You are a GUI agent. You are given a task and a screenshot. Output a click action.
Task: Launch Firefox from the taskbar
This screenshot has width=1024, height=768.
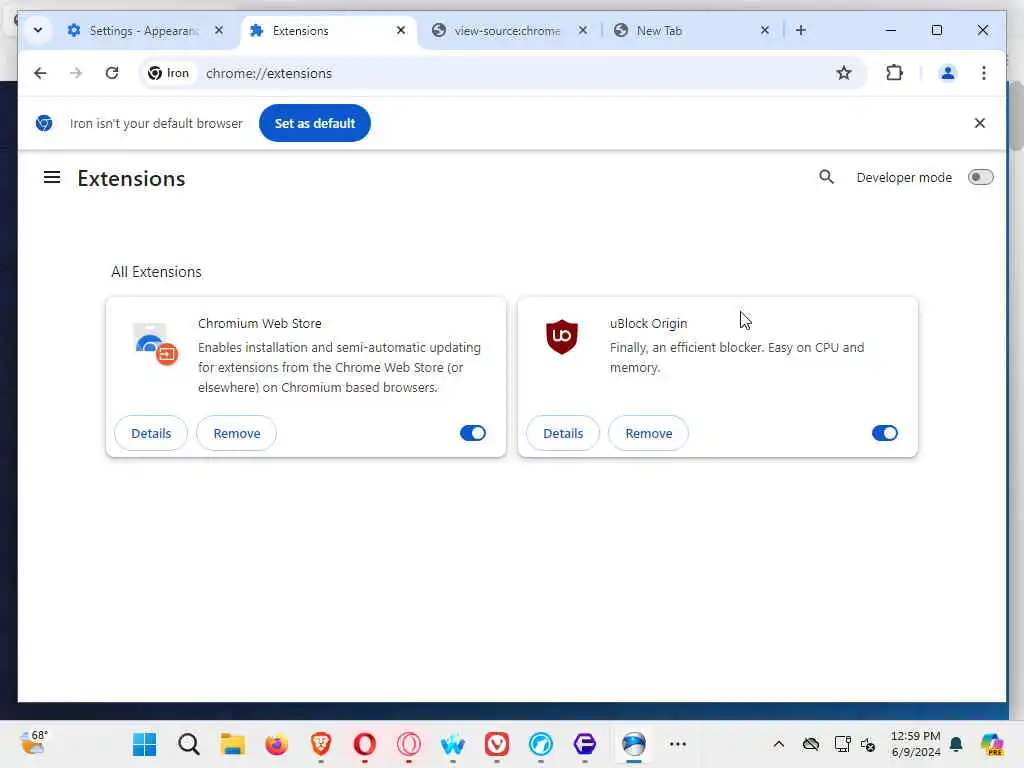coord(276,744)
